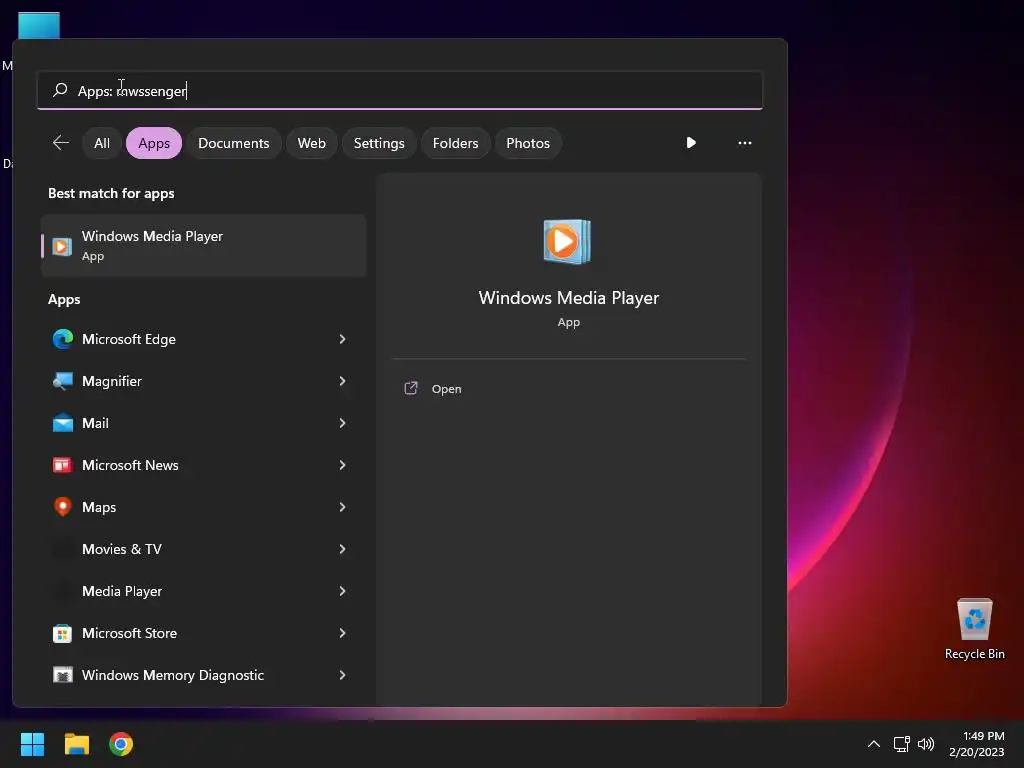The image size is (1024, 768).
Task: Switch to the Documents filter tab
Action: [234, 143]
